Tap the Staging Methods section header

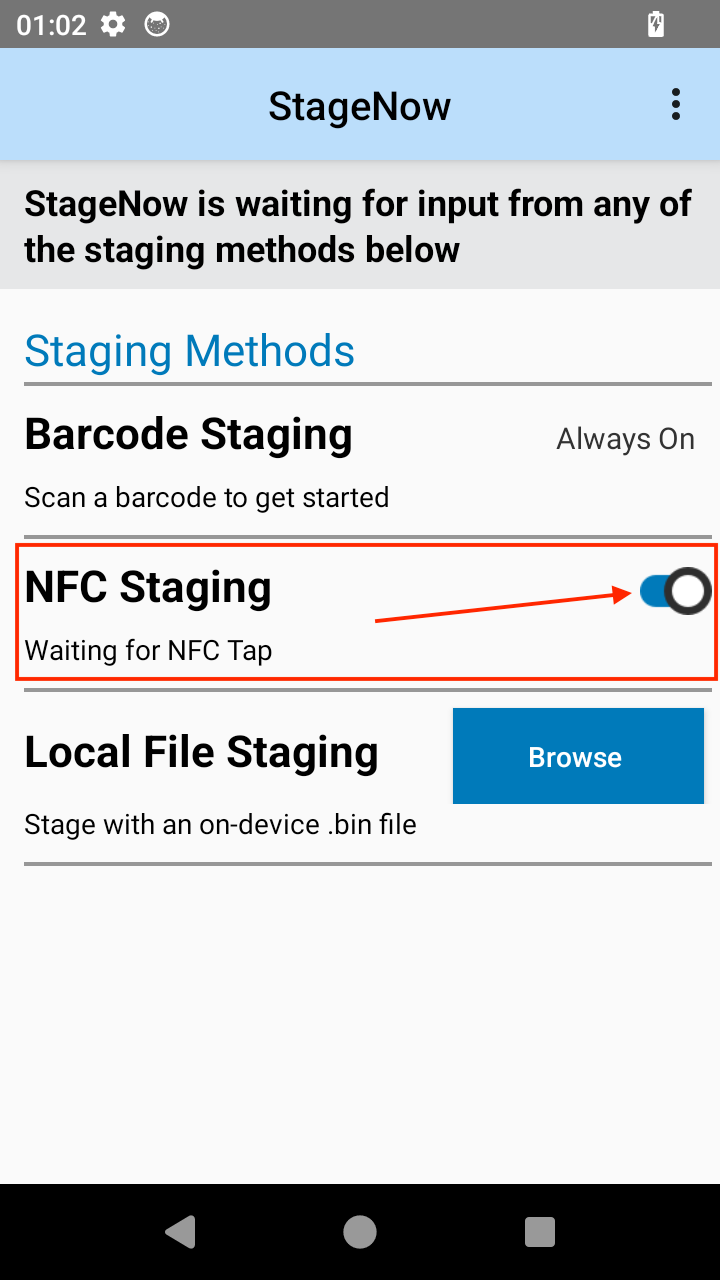[x=189, y=351]
